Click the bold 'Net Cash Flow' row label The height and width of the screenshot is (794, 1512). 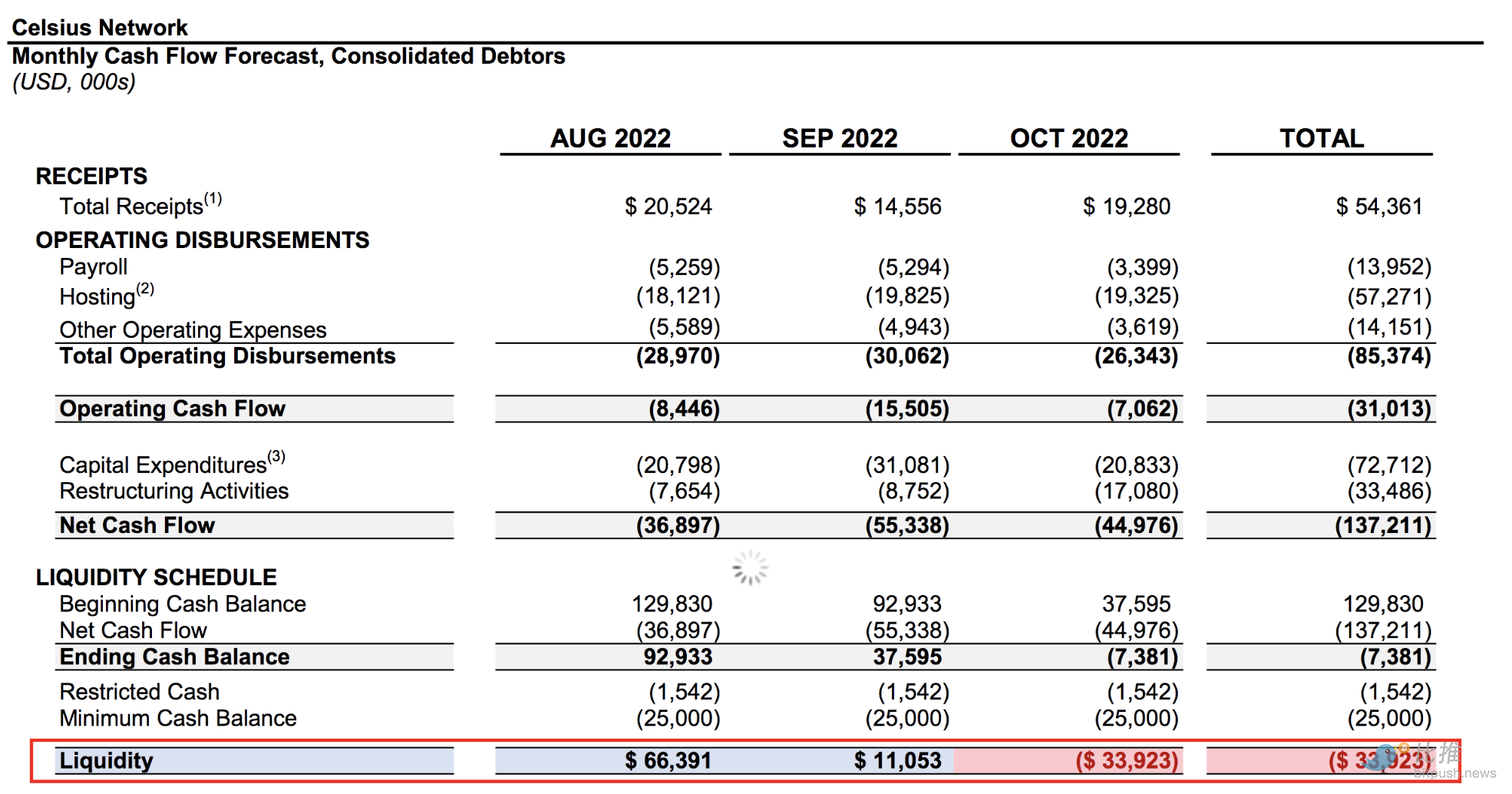coord(137,525)
